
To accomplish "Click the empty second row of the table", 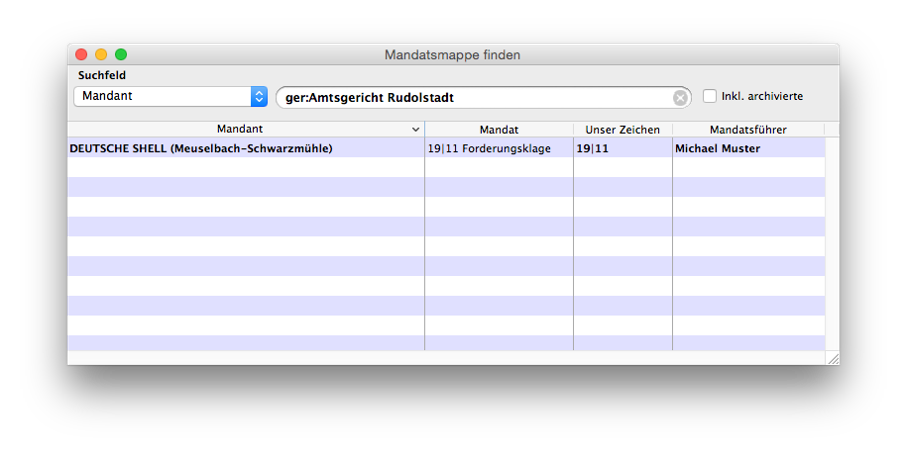I will pyautogui.click(x=446, y=168).
